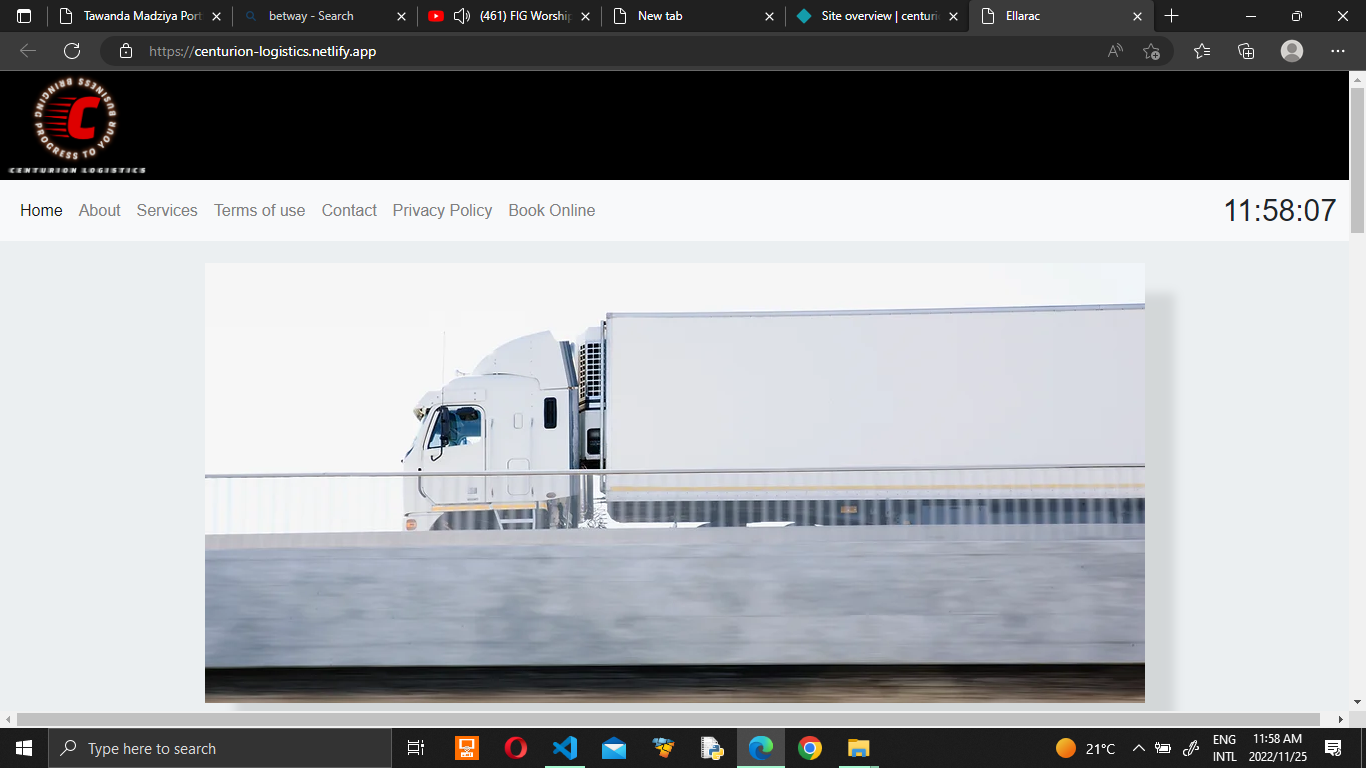Open the browser Collections icon

pos(1246,51)
